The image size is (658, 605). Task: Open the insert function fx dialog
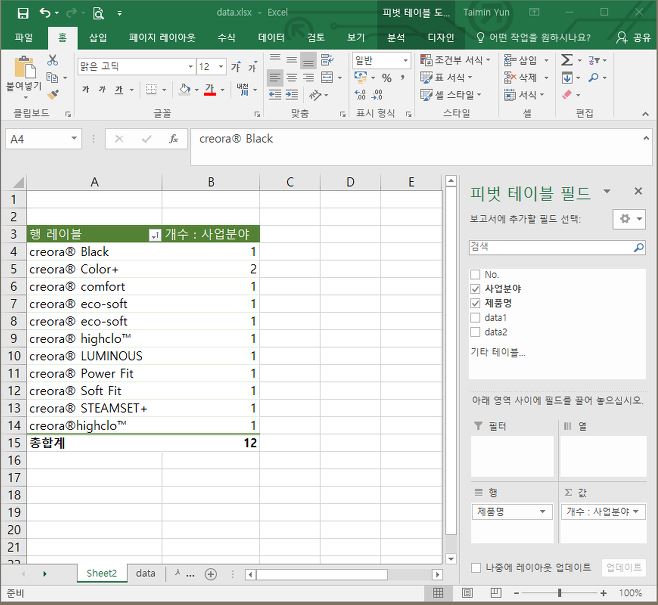174,139
